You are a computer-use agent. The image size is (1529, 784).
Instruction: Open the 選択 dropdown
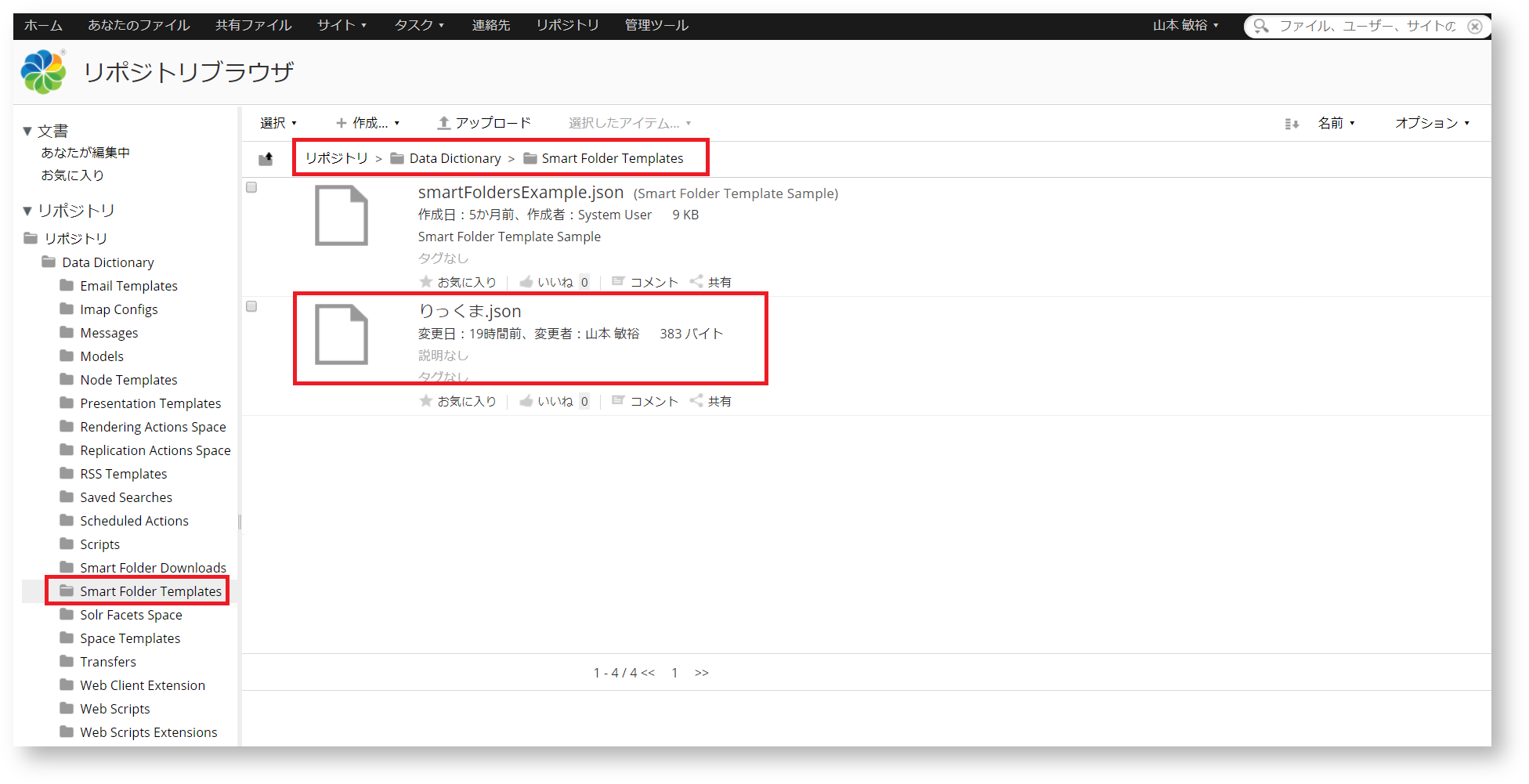[278, 123]
